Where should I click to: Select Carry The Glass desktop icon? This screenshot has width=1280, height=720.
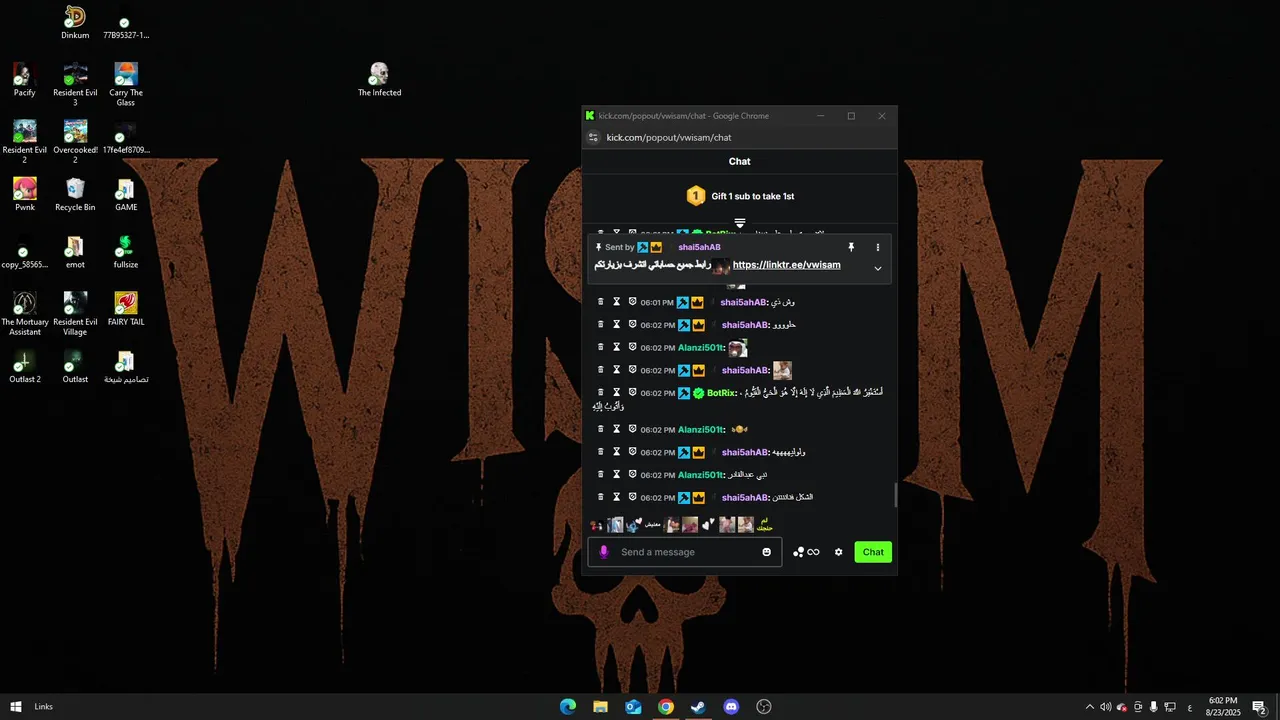coord(125,84)
